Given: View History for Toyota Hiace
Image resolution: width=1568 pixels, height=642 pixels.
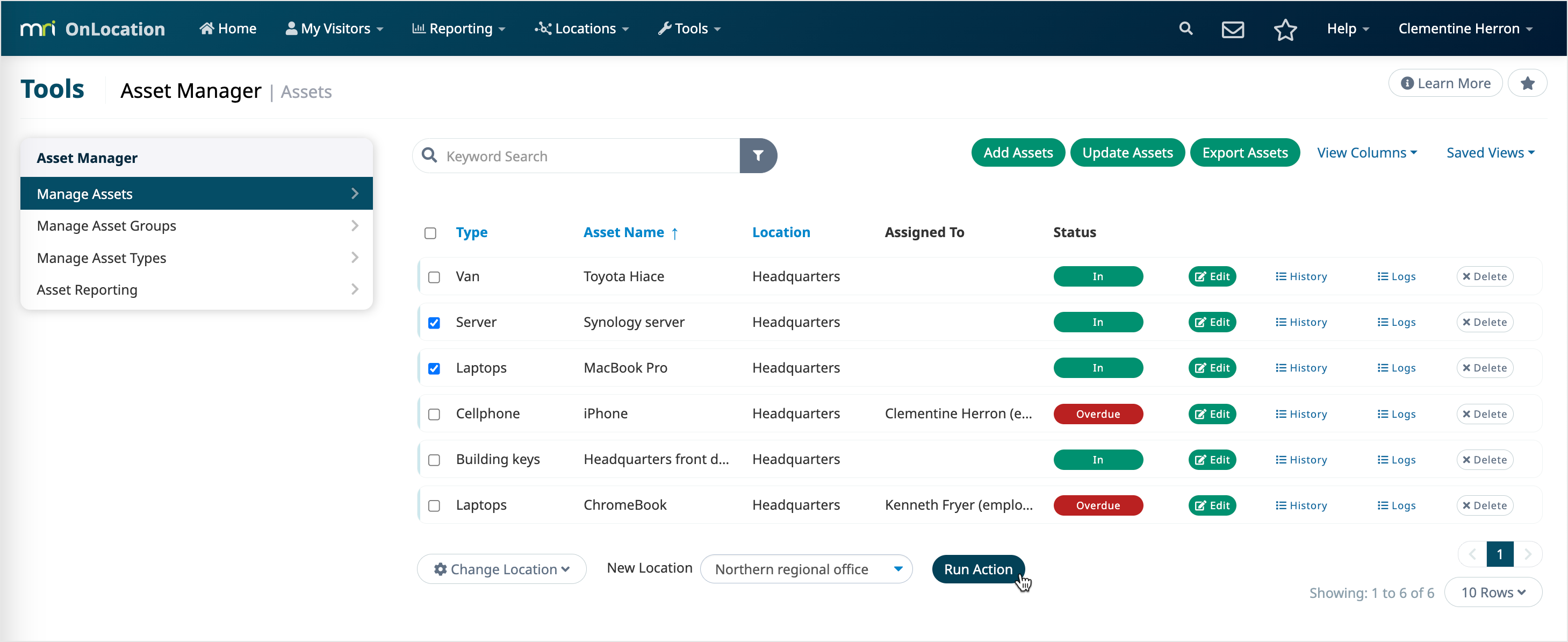Looking at the screenshot, I should coord(1301,276).
